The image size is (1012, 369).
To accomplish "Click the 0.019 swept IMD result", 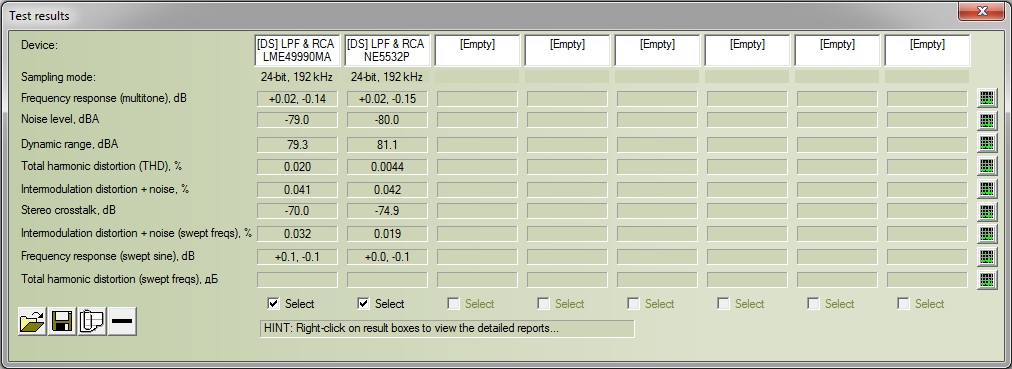I will pos(387,234).
